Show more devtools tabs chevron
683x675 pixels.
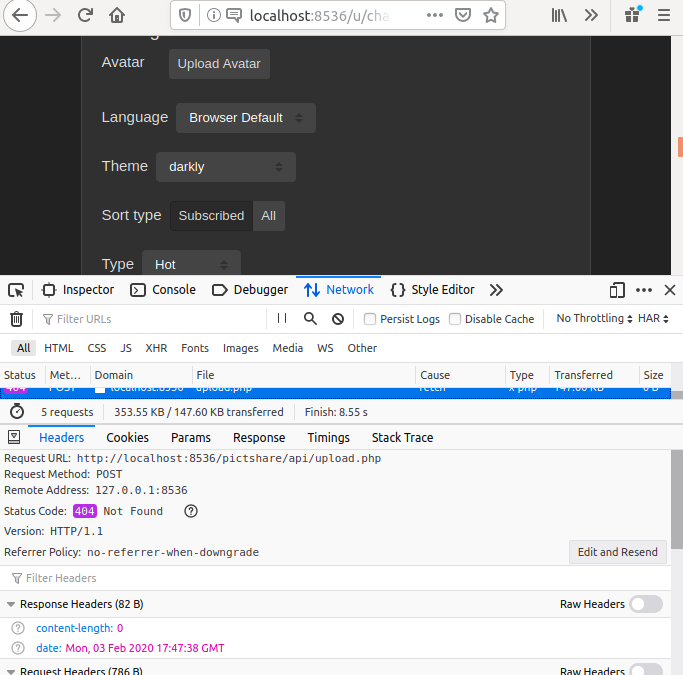pyautogui.click(x=496, y=290)
